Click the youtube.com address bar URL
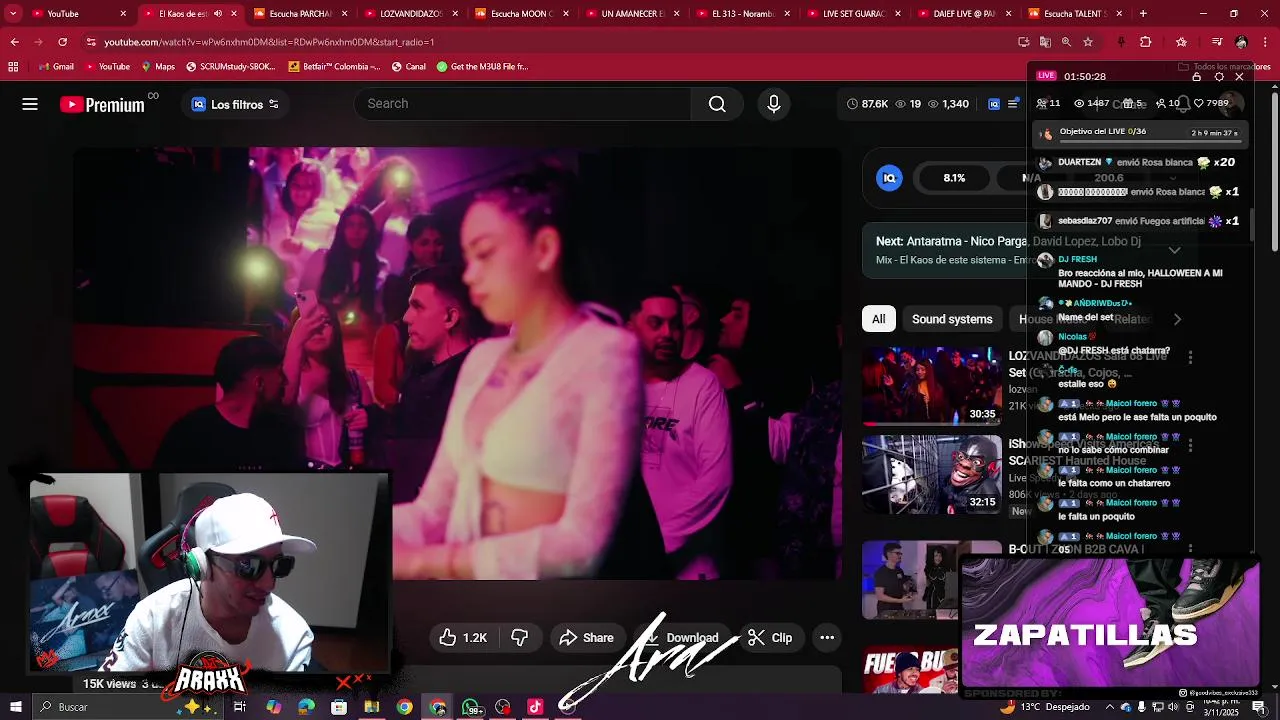Image resolution: width=1280 pixels, height=720 pixels. pos(268,42)
